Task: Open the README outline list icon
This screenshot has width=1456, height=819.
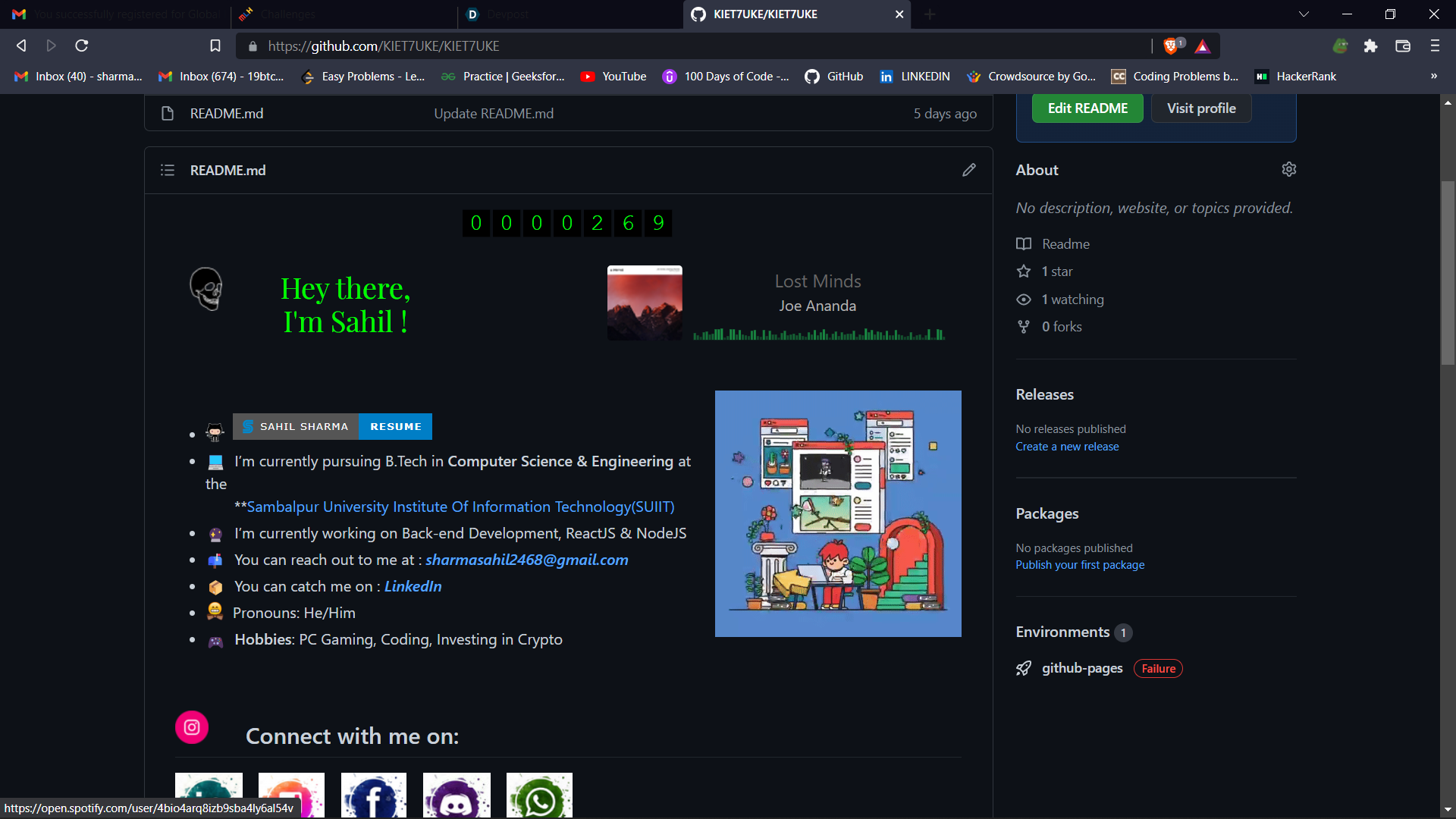Action: click(x=168, y=170)
